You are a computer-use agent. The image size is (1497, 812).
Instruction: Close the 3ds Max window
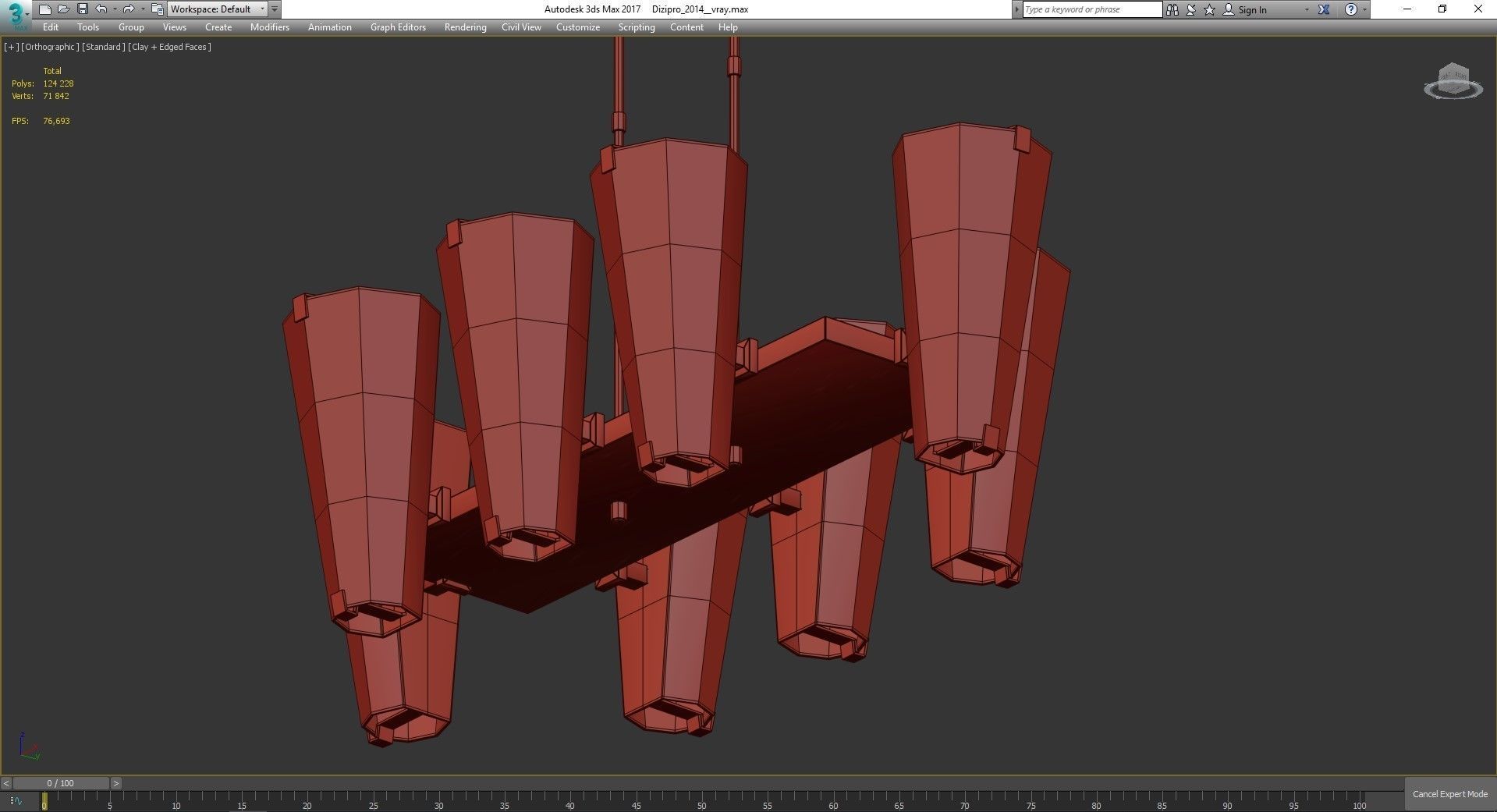coord(1477,9)
